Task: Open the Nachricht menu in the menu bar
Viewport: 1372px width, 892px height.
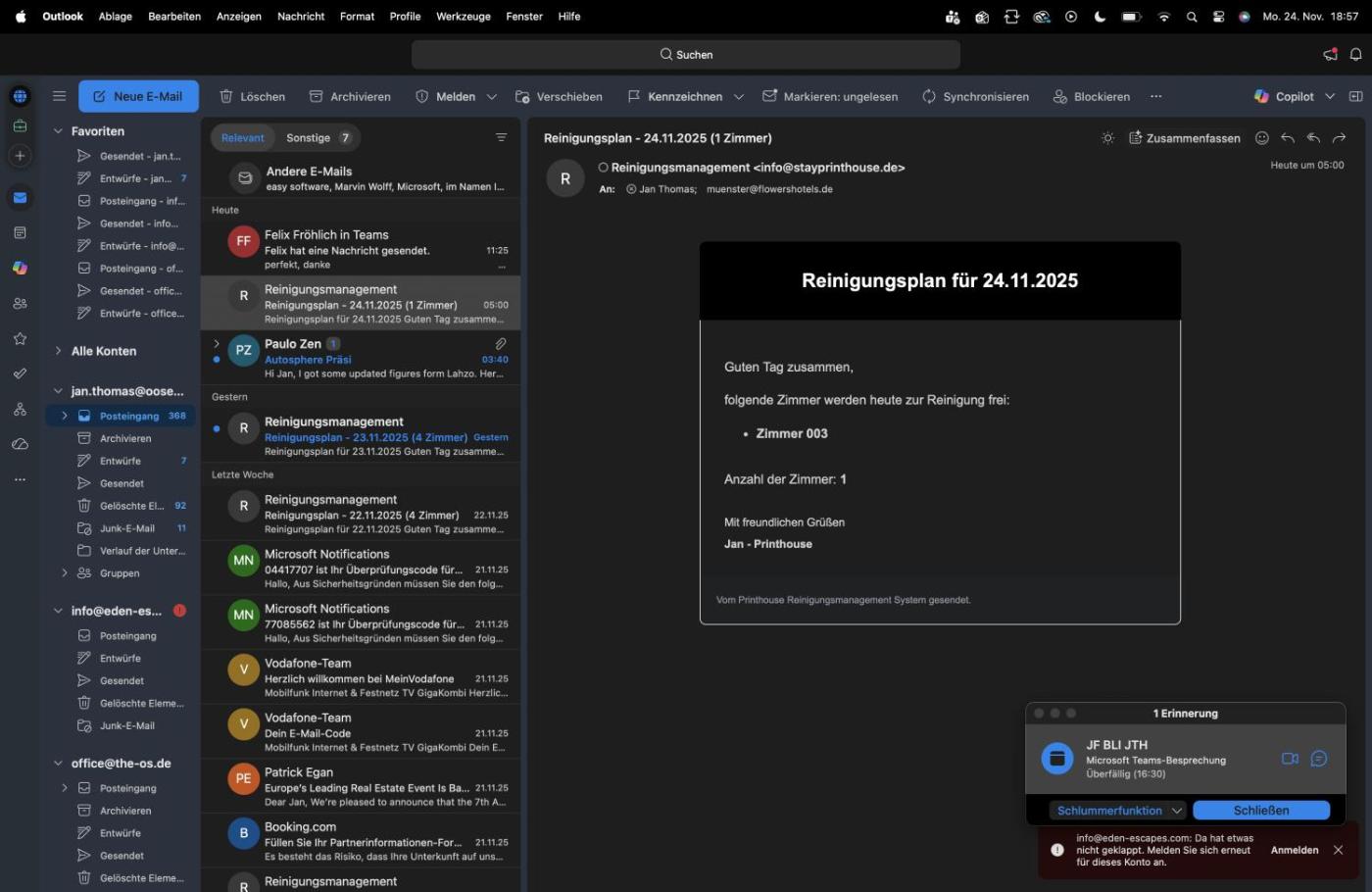Action: pyautogui.click(x=301, y=17)
